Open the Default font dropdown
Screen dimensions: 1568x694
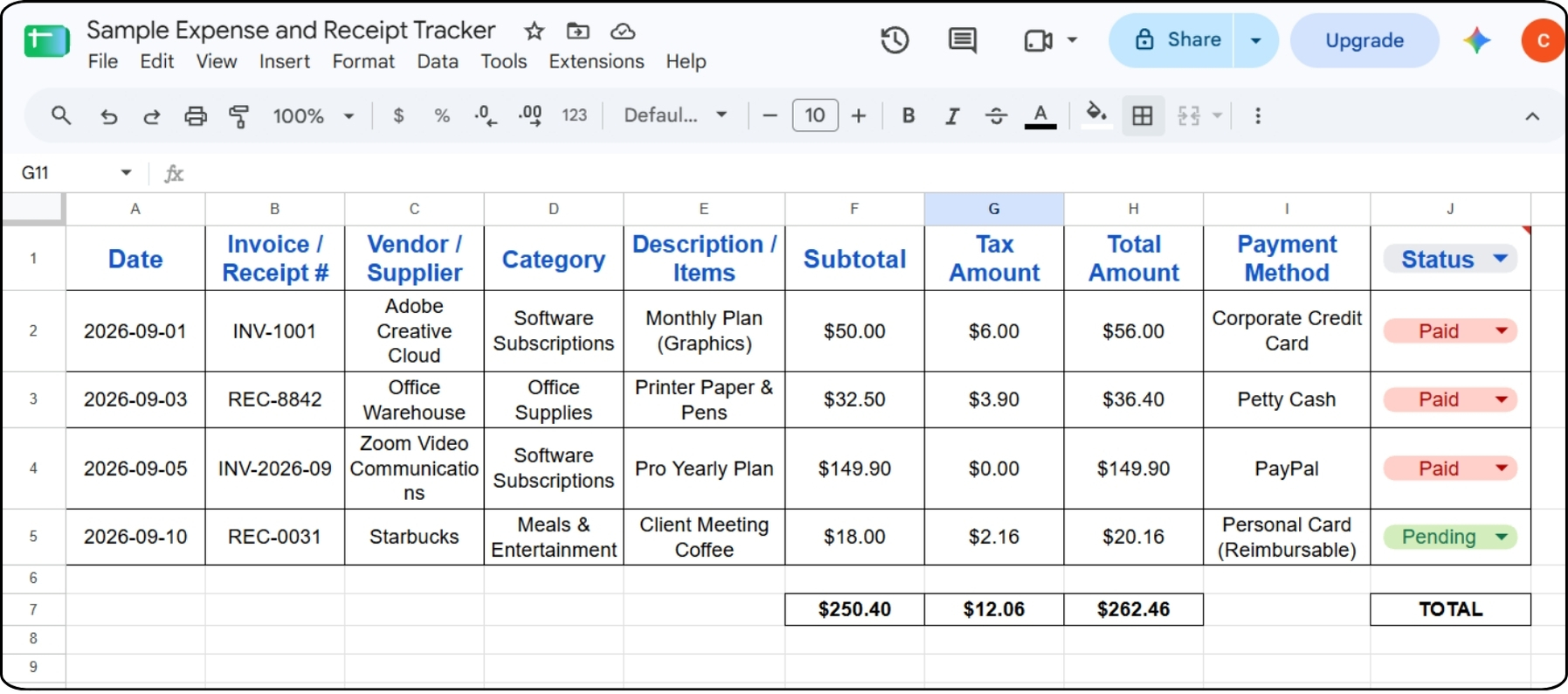[675, 115]
